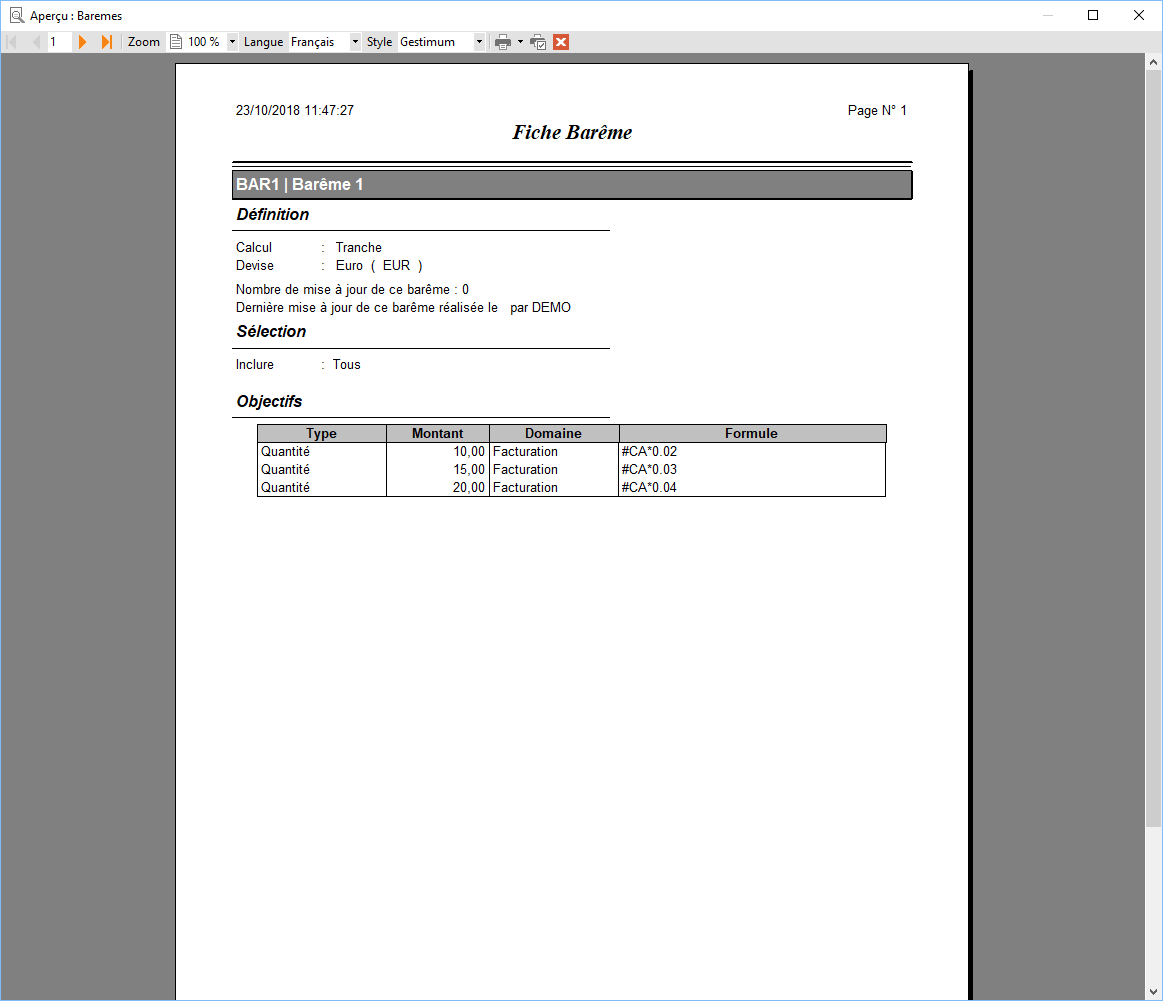Click the Aperçu window magnifier icon

tap(16, 15)
